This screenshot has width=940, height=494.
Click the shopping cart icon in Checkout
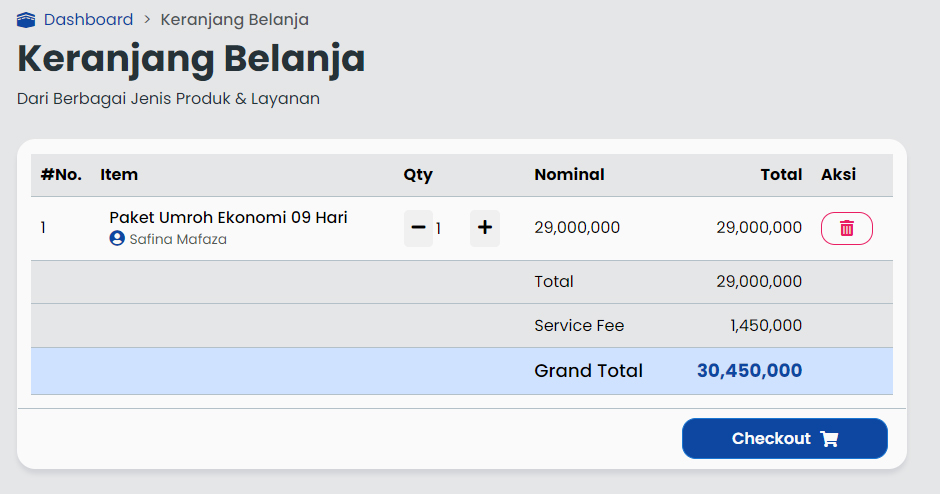point(829,439)
